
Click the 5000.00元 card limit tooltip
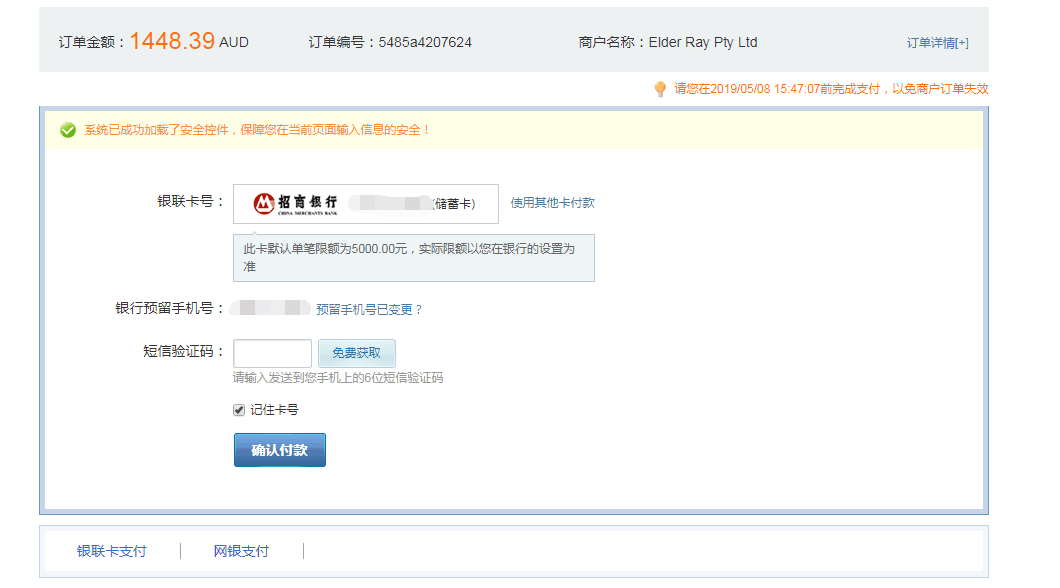tap(413, 257)
